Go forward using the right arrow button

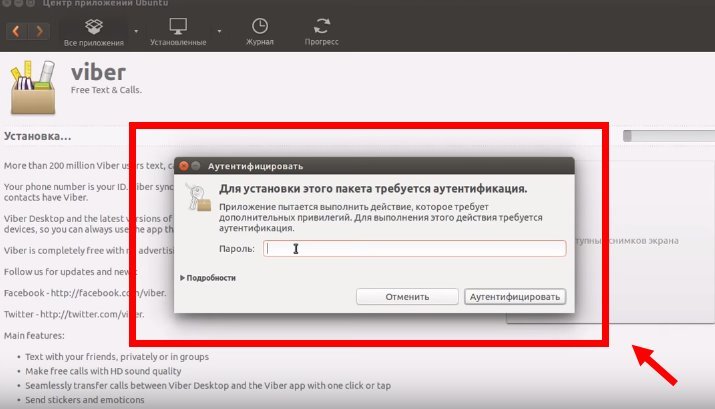pos(40,31)
